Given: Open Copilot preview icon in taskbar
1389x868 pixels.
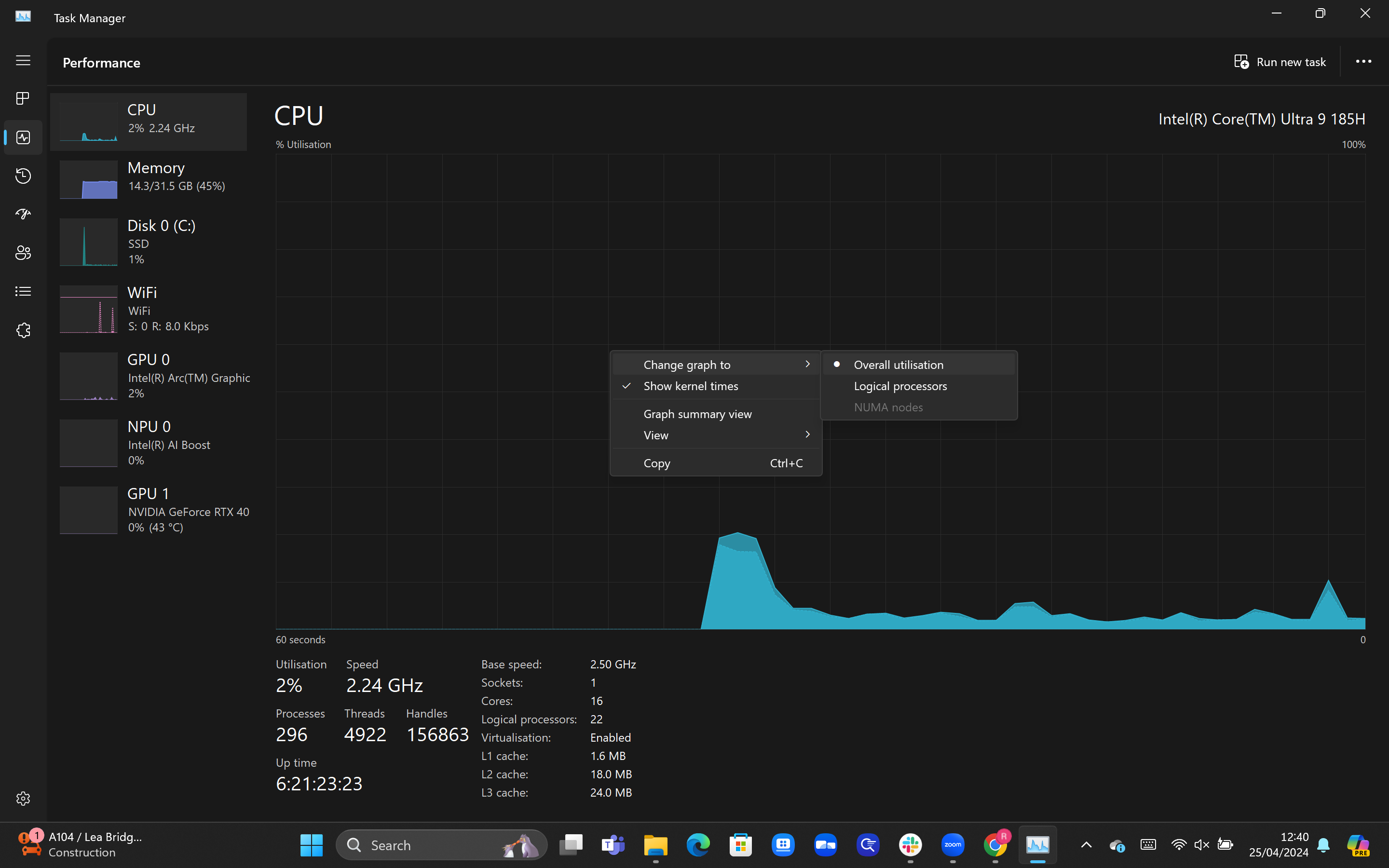Looking at the screenshot, I should [1358, 845].
